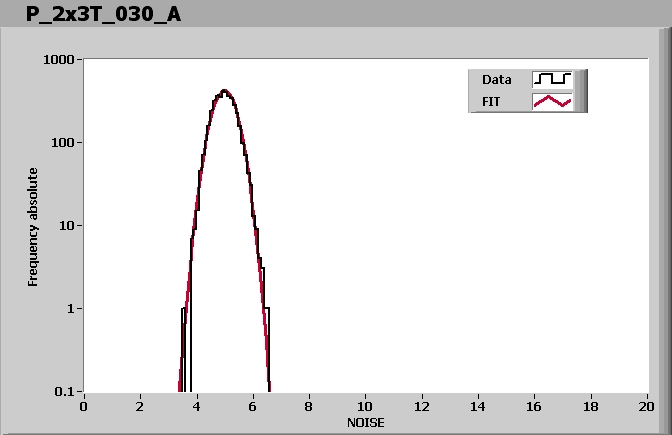672x435 pixels.
Task: Click the FIT plot legend icon
Action: tap(552, 101)
